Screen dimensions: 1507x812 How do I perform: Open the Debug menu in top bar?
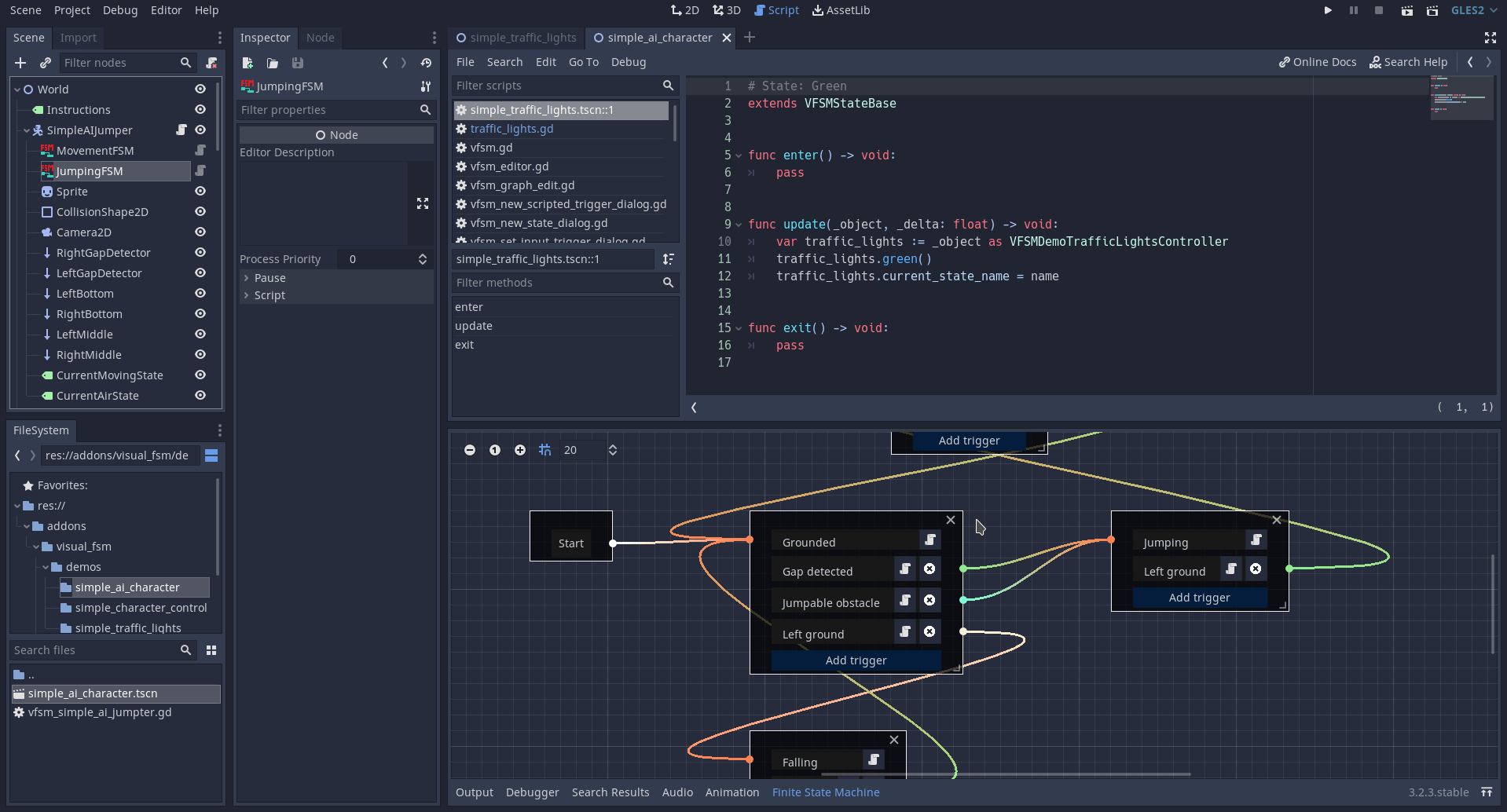click(x=119, y=10)
